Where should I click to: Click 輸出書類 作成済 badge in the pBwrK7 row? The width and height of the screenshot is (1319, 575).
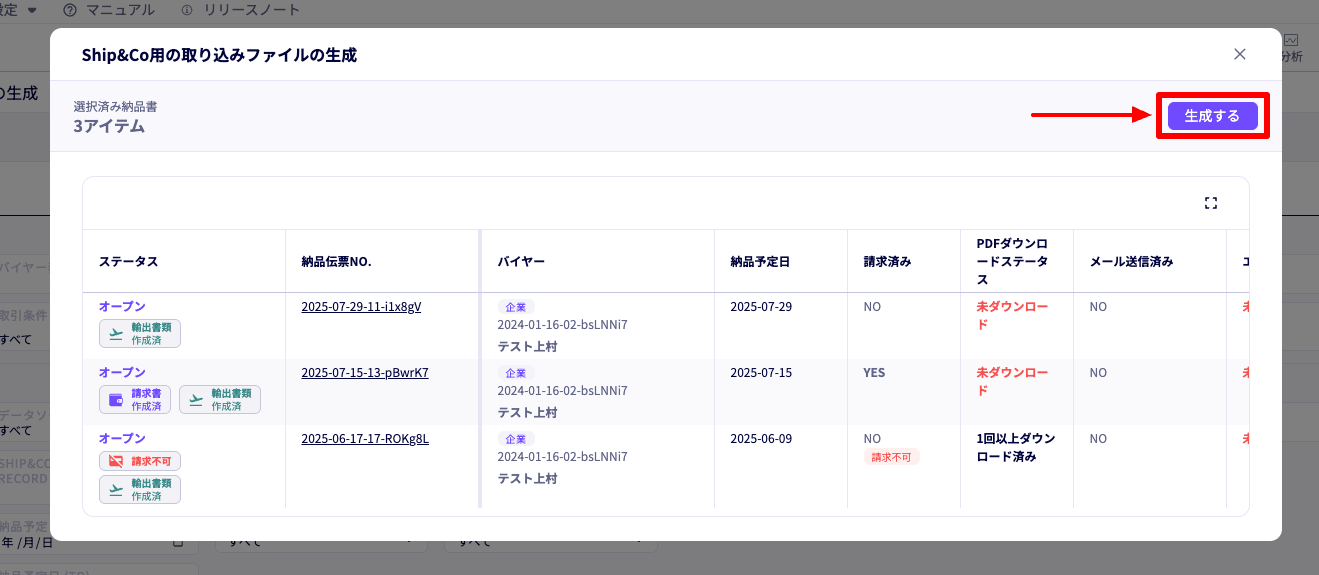tap(220, 399)
